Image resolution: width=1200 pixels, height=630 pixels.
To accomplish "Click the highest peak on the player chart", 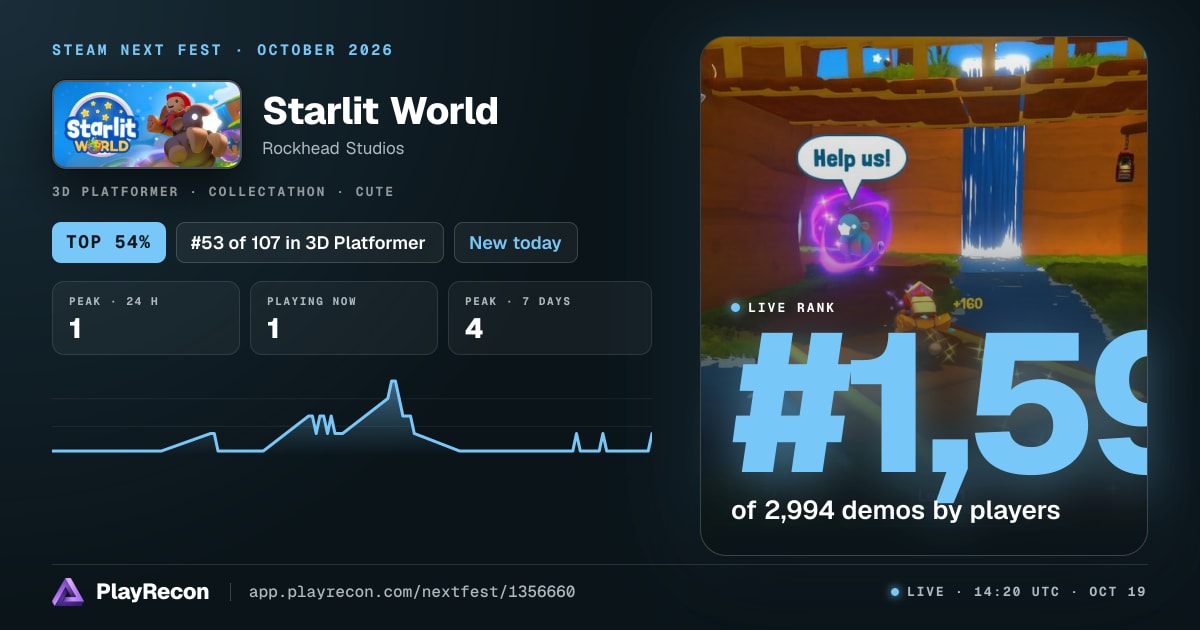I will 393,383.
